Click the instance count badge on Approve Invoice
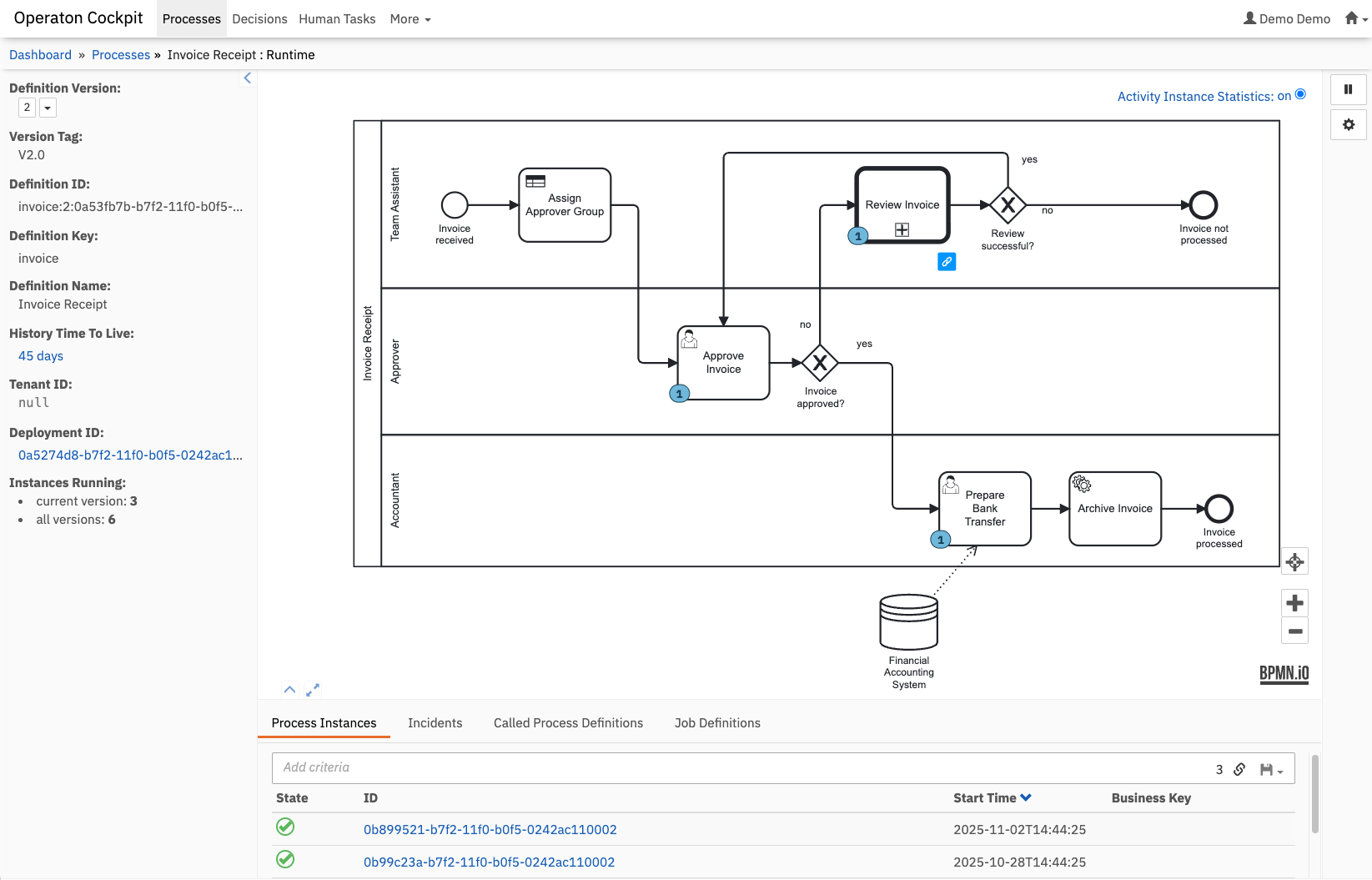The image size is (1372, 880). click(680, 394)
